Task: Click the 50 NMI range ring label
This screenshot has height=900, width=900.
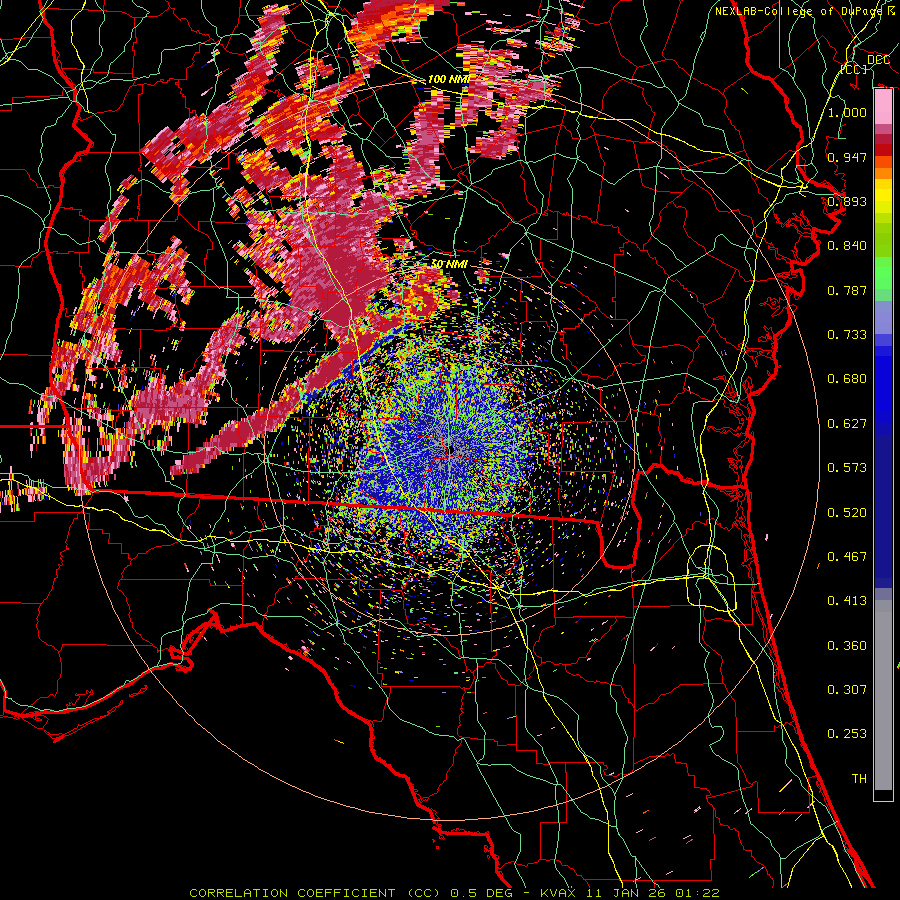Action: coord(449,264)
